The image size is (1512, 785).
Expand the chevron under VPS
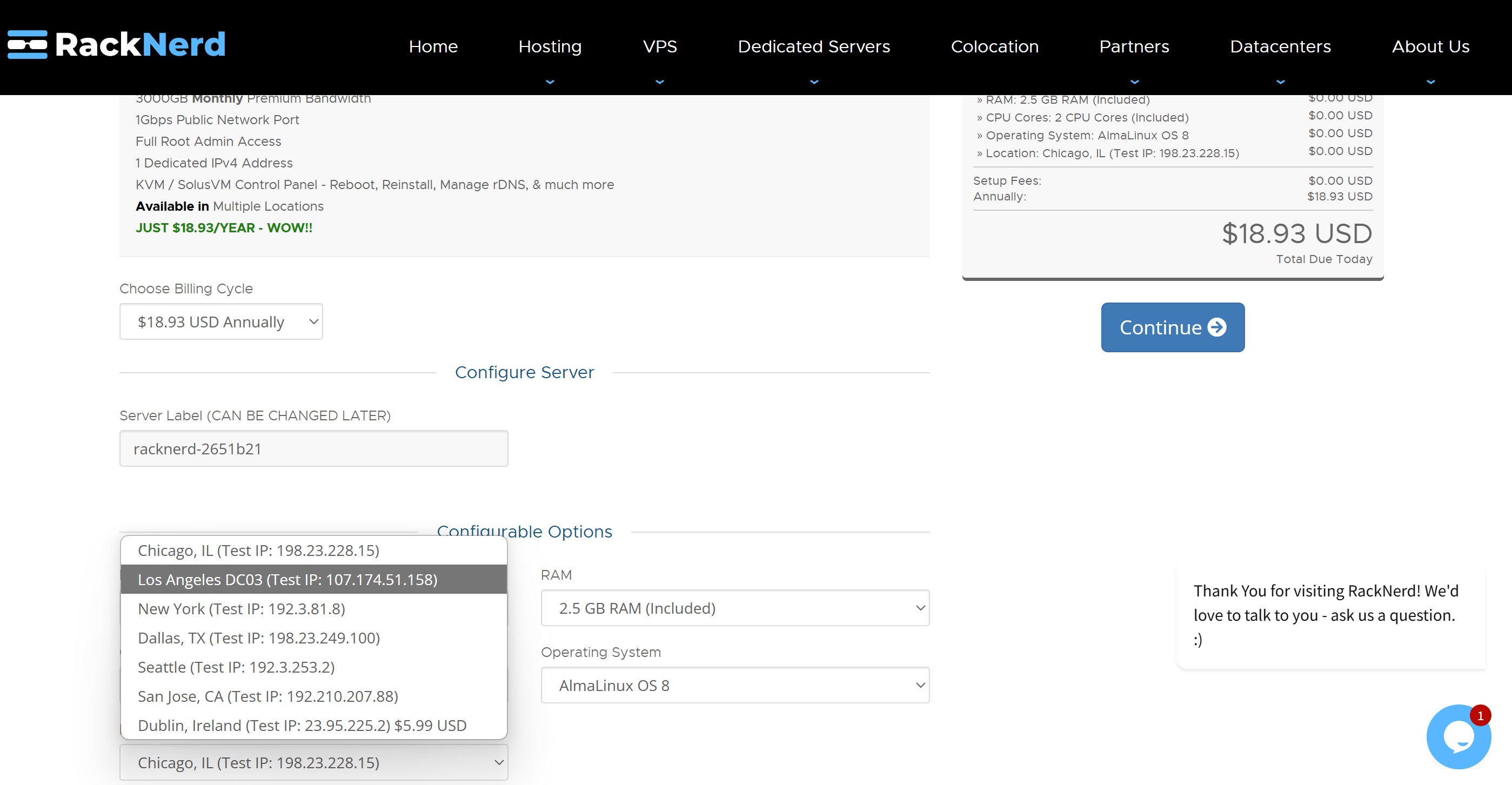click(660, 82)
